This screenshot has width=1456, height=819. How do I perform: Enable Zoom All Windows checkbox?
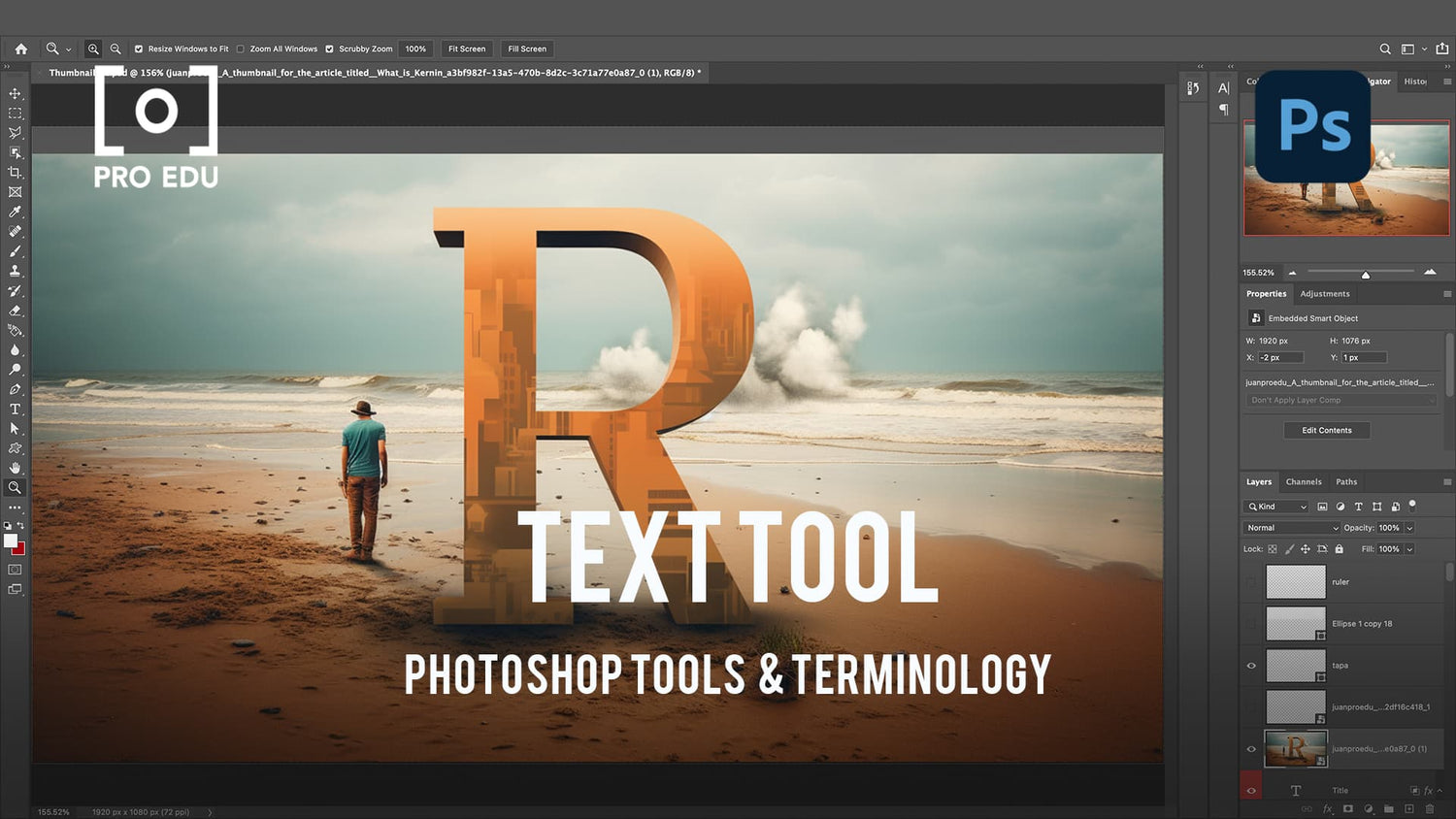(x=241, y=49)
